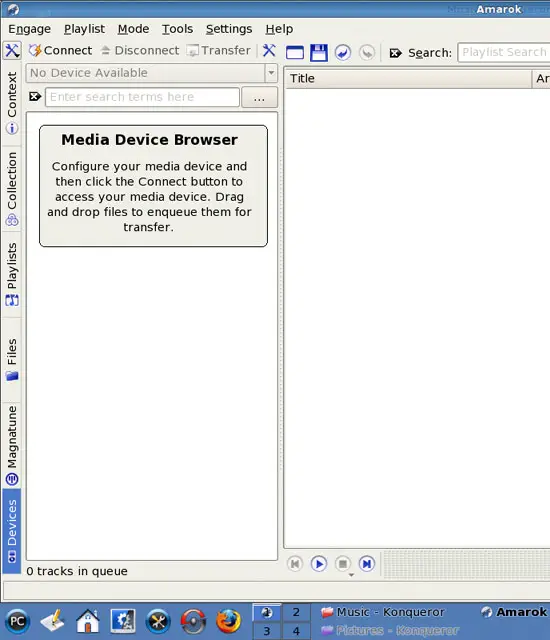Expand the No Device Available dropdown
Image resolution: width=550 pixels, height=640 pixels.
271,73
